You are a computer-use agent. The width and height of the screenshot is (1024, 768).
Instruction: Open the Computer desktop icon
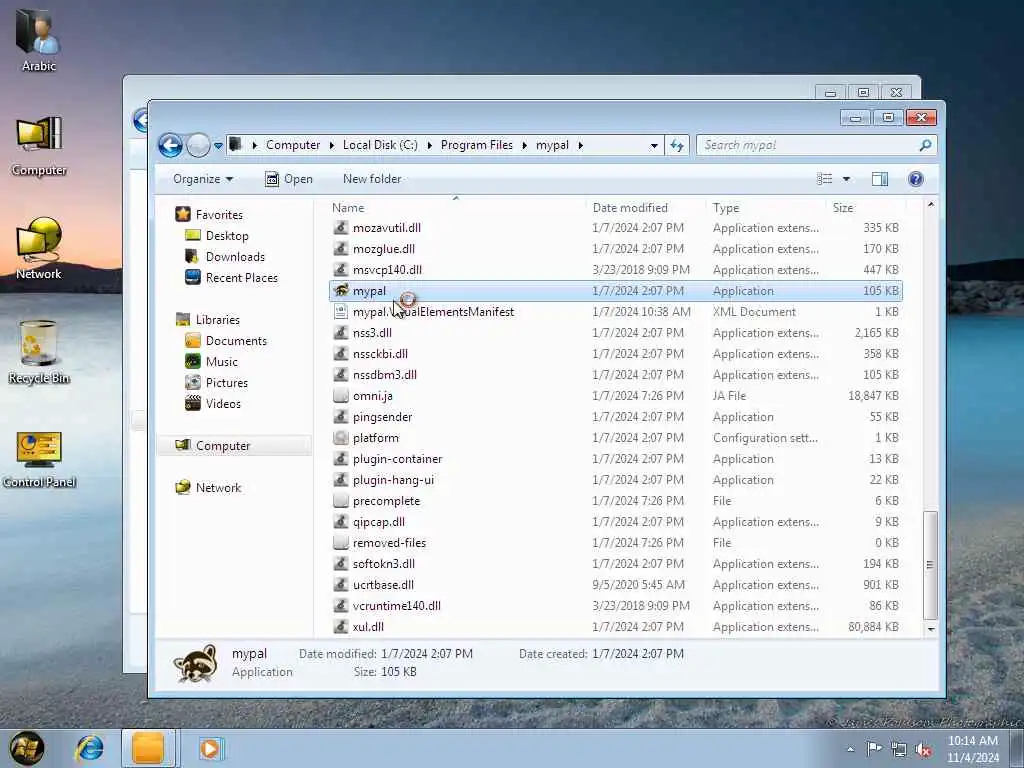point(39,145)
